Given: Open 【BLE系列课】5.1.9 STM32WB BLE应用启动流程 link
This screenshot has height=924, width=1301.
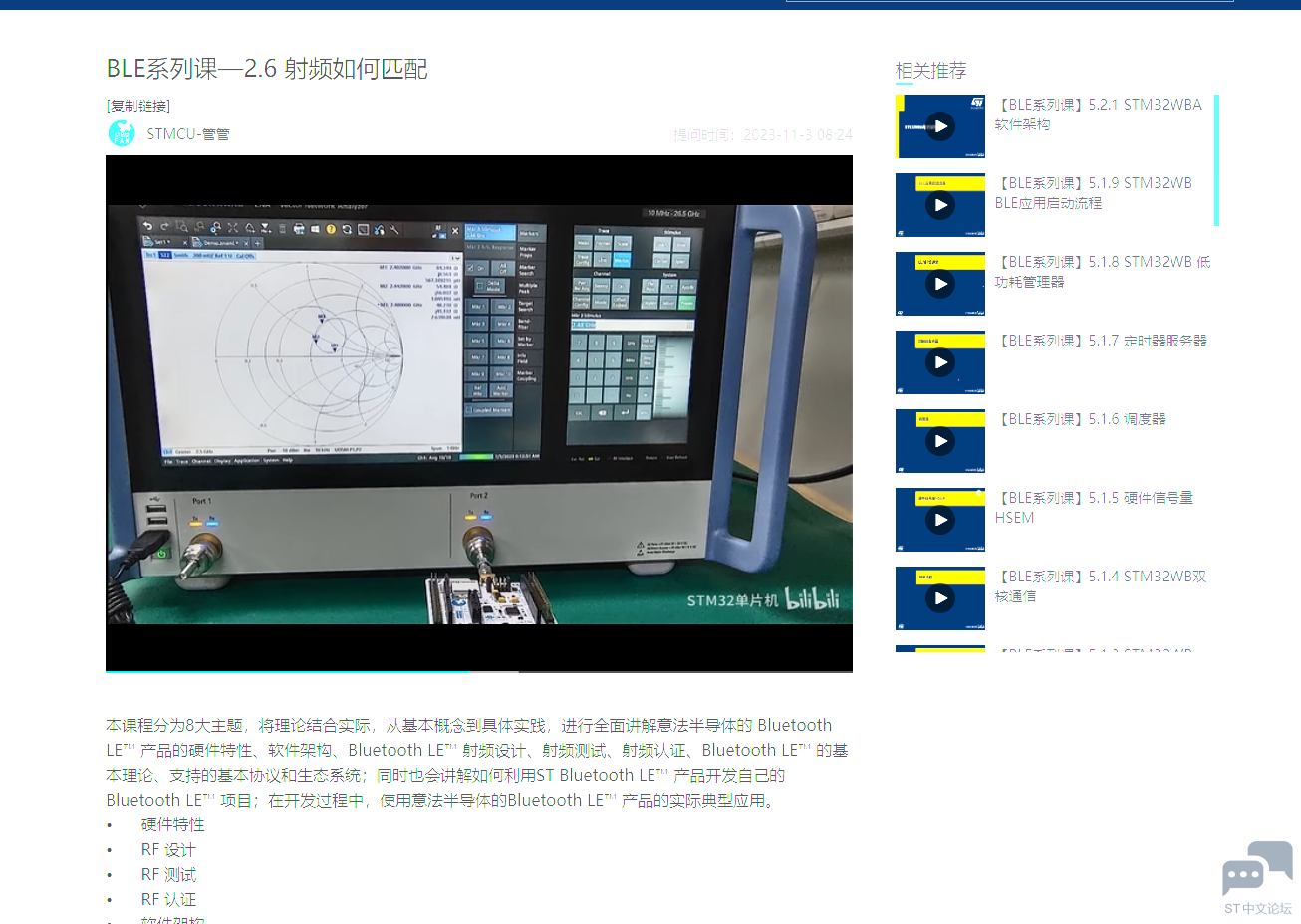Looking at the screenshot, I should [1094, 193].
